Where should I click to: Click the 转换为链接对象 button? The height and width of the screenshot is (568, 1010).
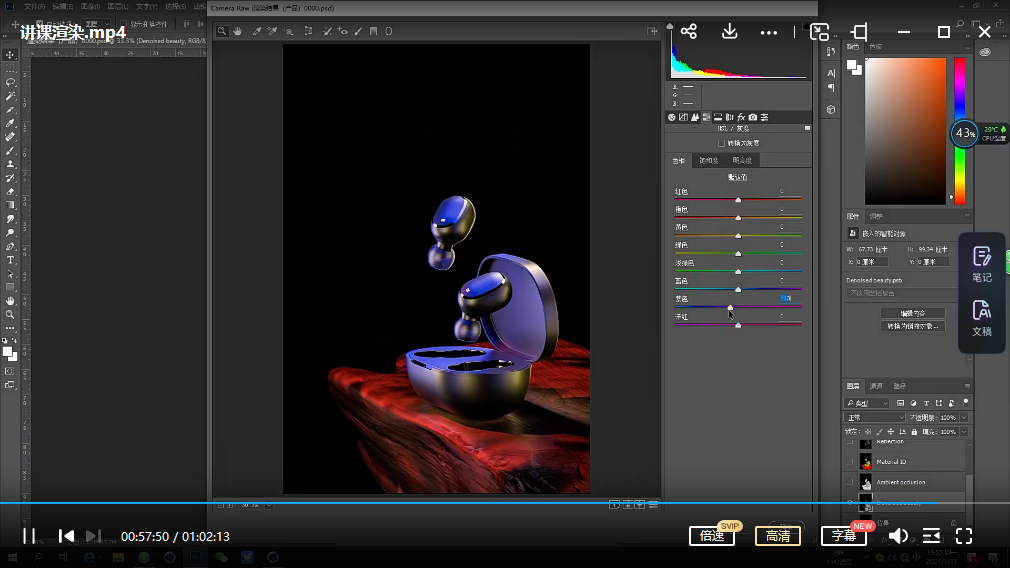(x=913, y=326)
